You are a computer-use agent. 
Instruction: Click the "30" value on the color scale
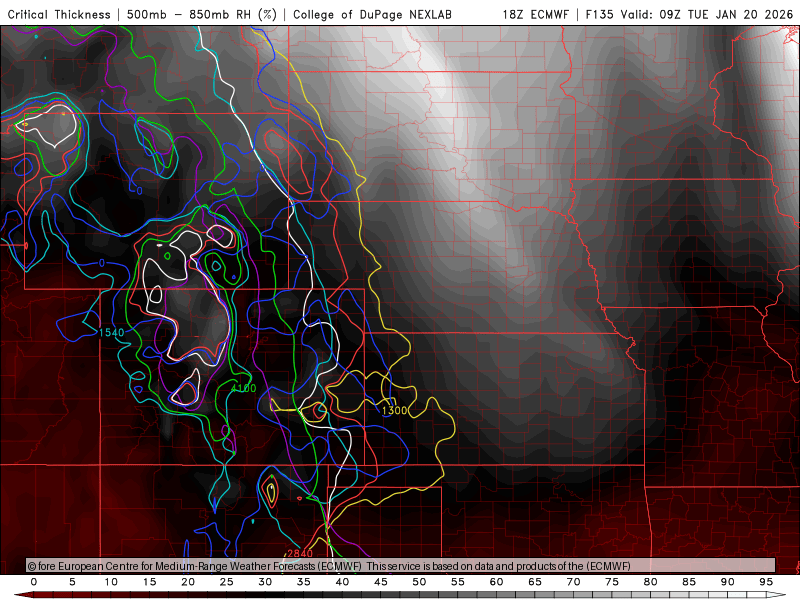tap(265, 582)
